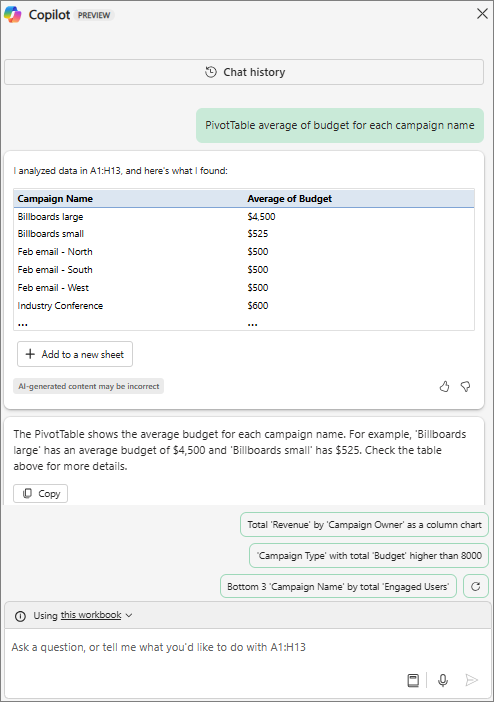The height and width of the screenshot is (702, 494).
Task: Select Feb email - South cell
Action: [x=55, y=270]
